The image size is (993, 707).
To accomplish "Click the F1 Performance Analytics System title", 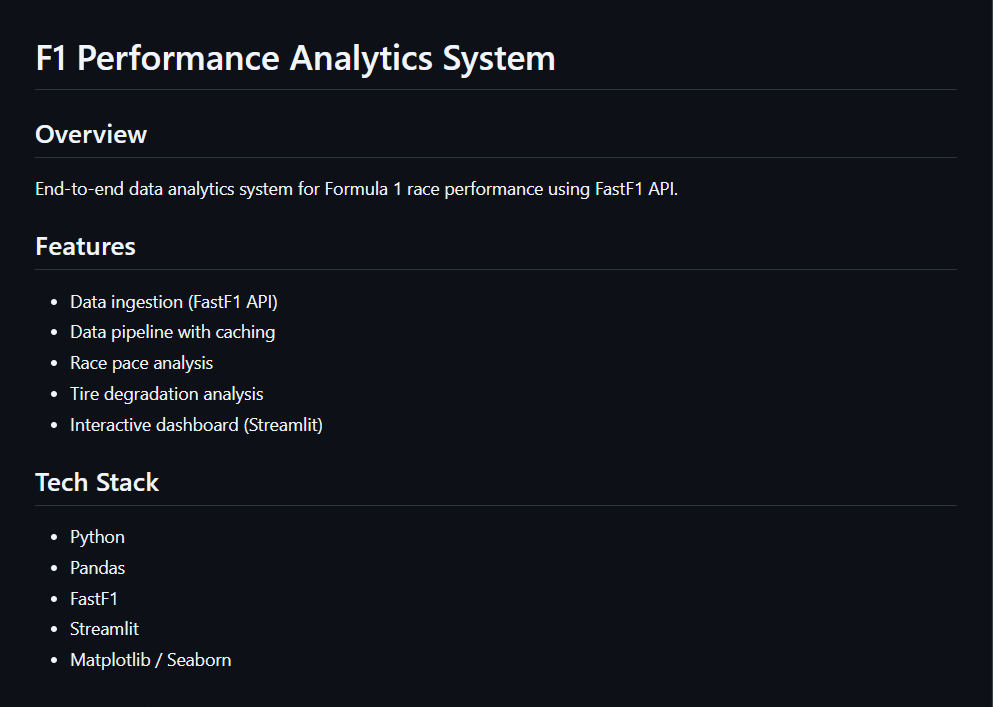I will pos(295,58).
